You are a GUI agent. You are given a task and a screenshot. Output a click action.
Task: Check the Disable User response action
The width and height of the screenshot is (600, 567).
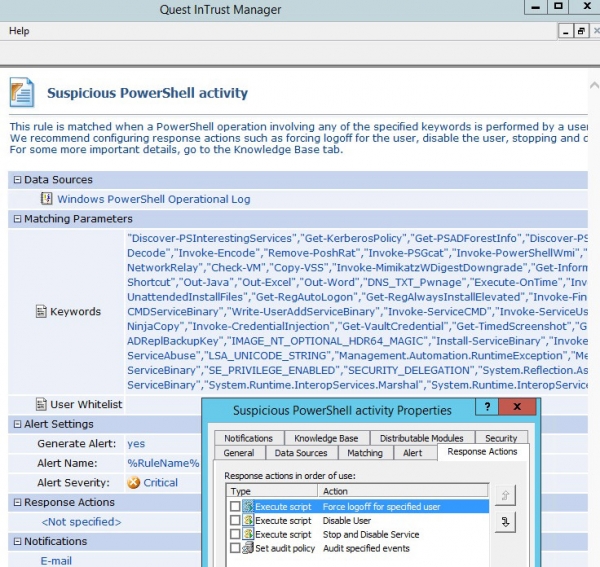tap(235, 521)
